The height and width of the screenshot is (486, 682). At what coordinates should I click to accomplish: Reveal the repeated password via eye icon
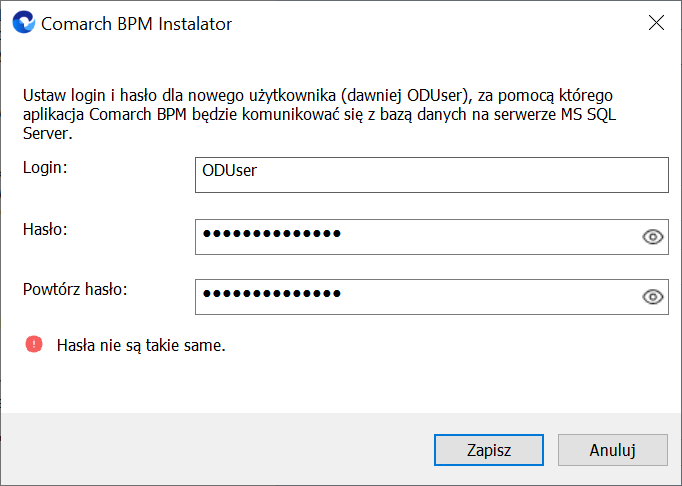click(x=652, y=297)
